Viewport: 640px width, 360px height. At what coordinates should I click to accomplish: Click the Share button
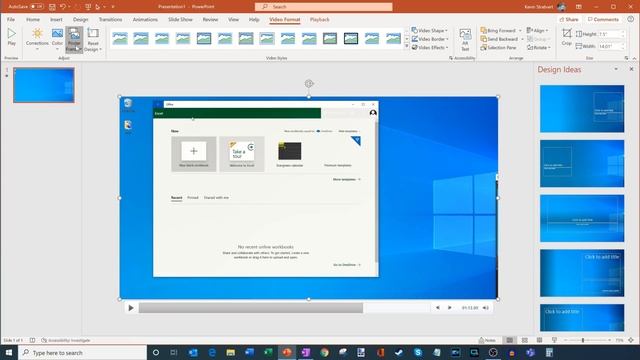[569, 19]
